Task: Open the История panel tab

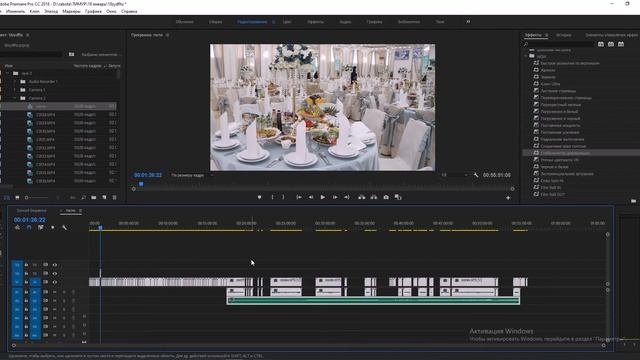Action: (x=564, y=35)
